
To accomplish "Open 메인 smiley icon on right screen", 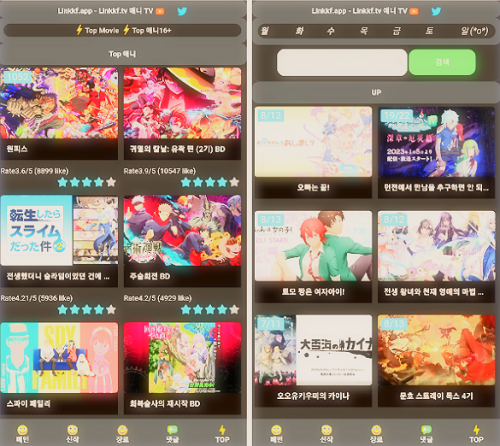I will [x=276, y=430].
